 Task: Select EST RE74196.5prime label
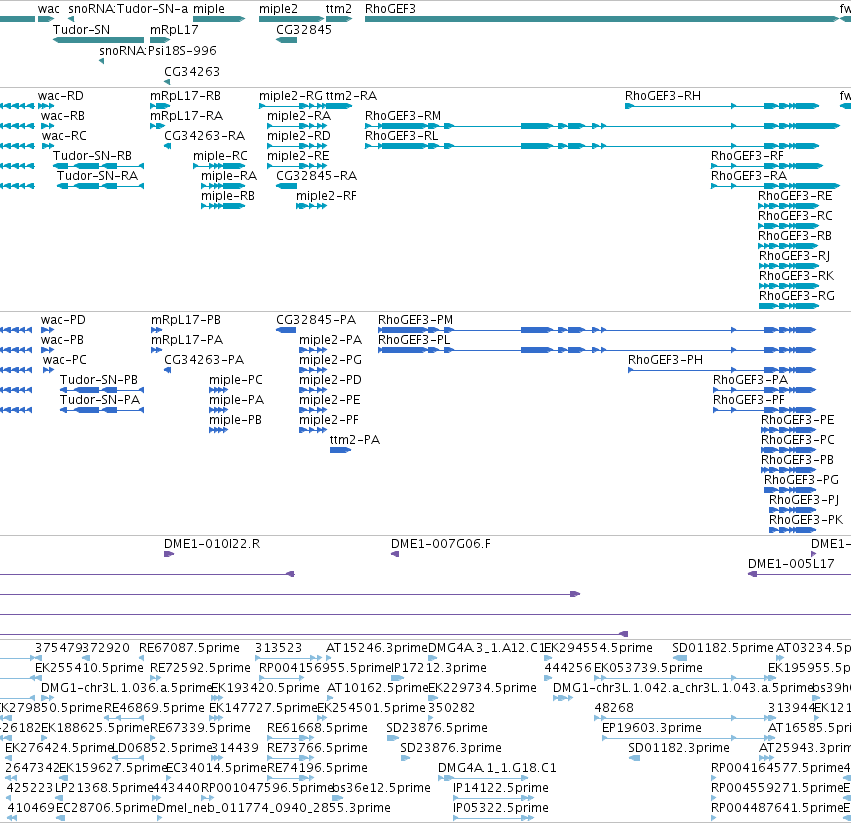[x=317, y=768]
